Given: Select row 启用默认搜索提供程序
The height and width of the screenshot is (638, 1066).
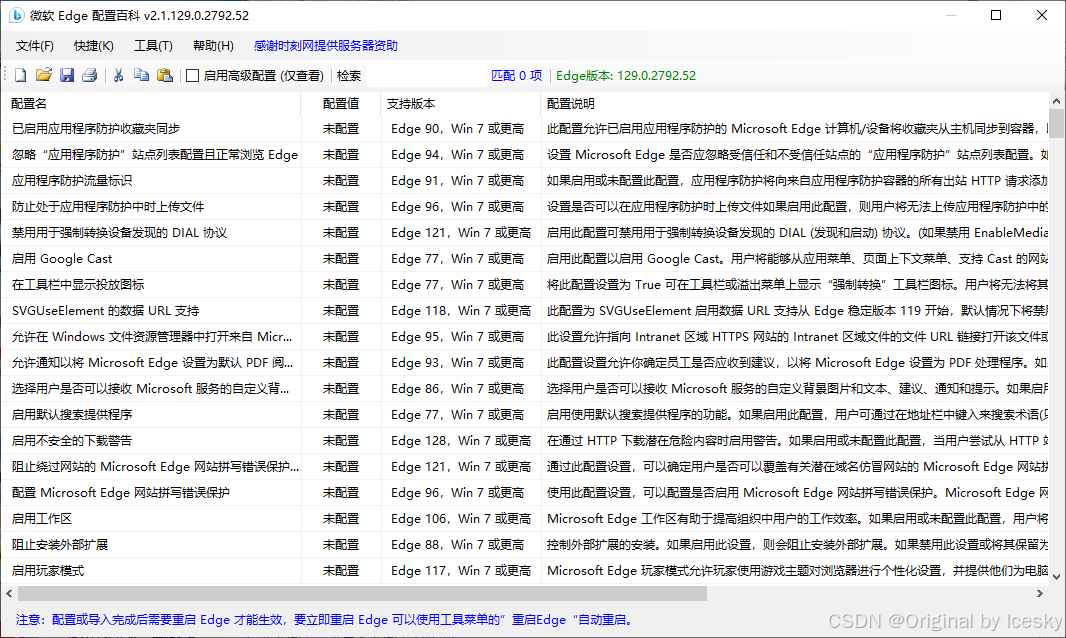Looking at the screenshot, I should coord(525,414).
